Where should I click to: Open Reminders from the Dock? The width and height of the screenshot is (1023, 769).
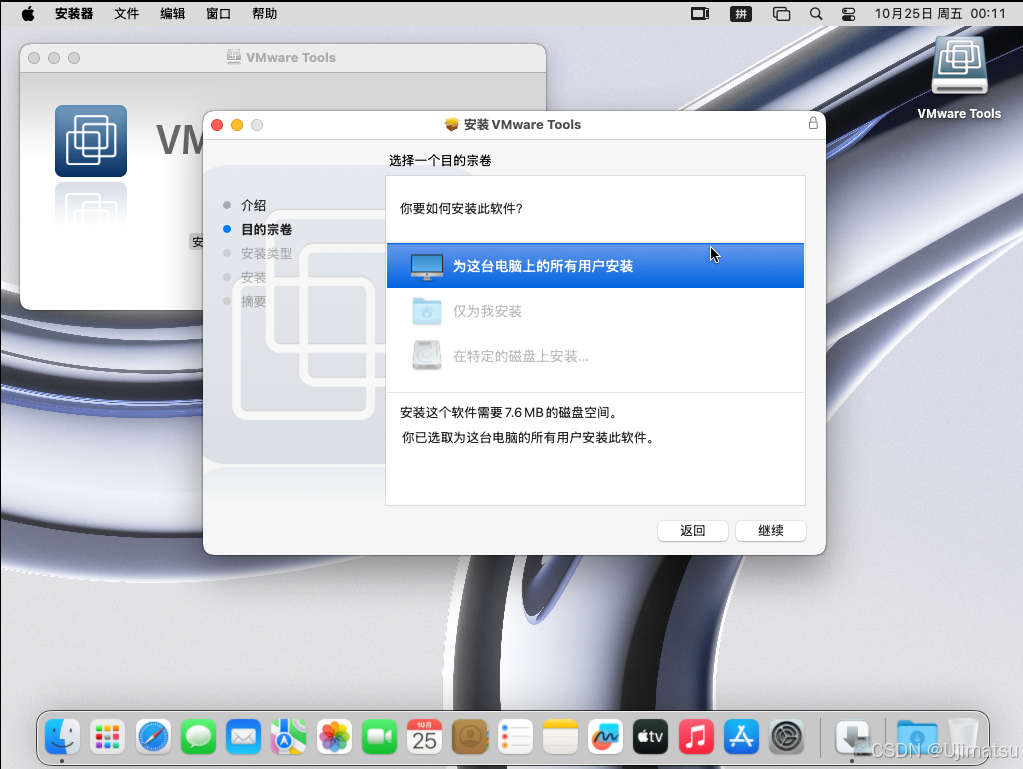pyautogui.click(x=515, y=737)
